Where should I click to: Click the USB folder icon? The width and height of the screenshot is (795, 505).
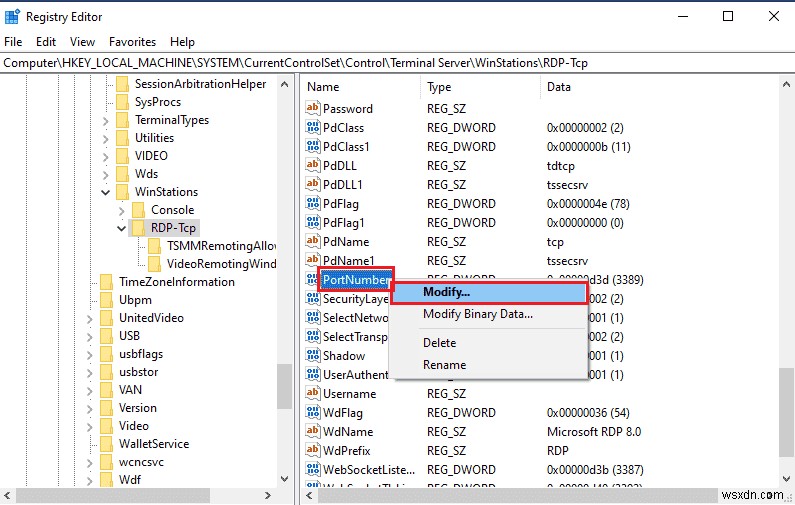coord(106,336)
